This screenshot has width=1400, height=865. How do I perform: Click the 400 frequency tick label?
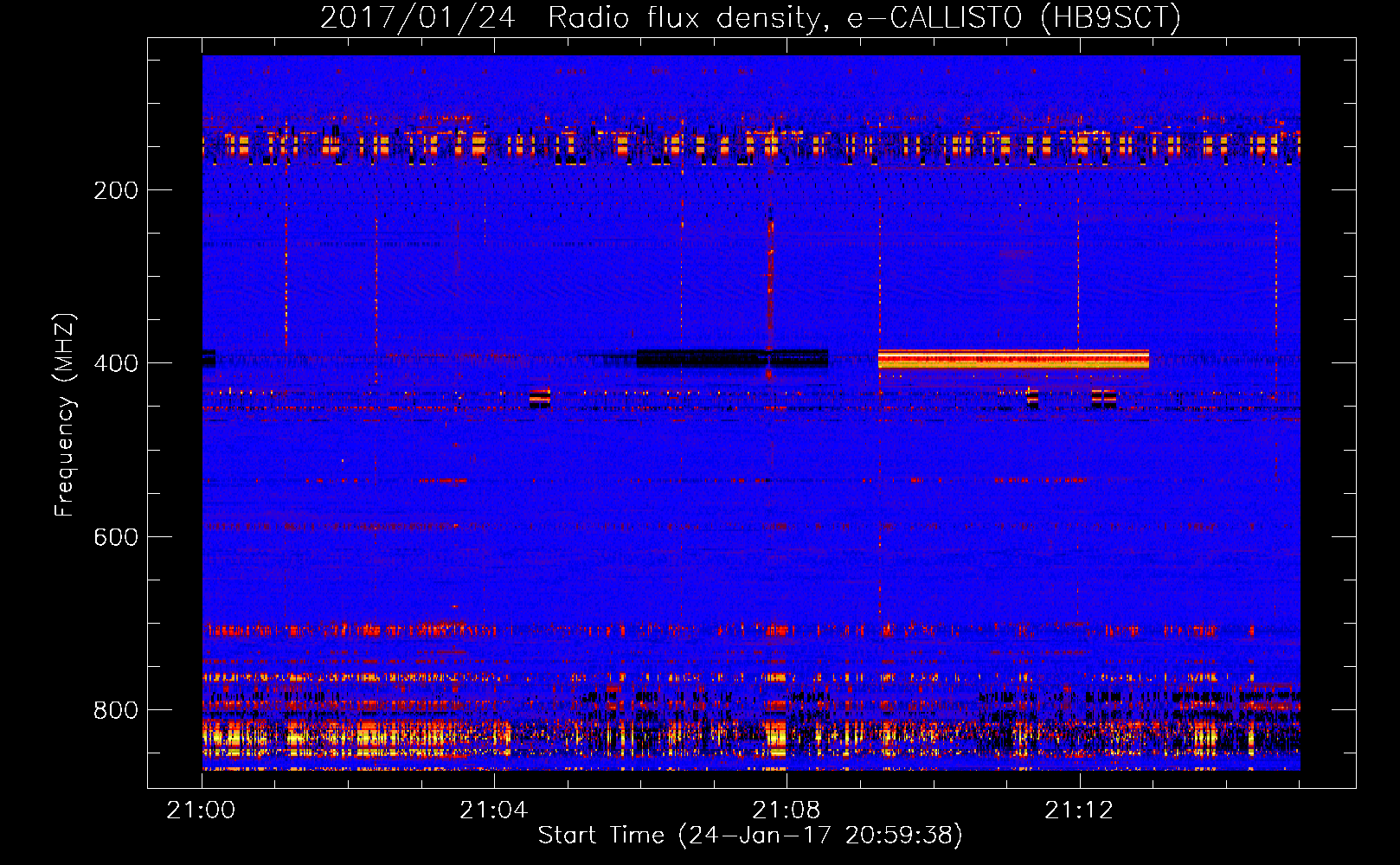point(116,363)
